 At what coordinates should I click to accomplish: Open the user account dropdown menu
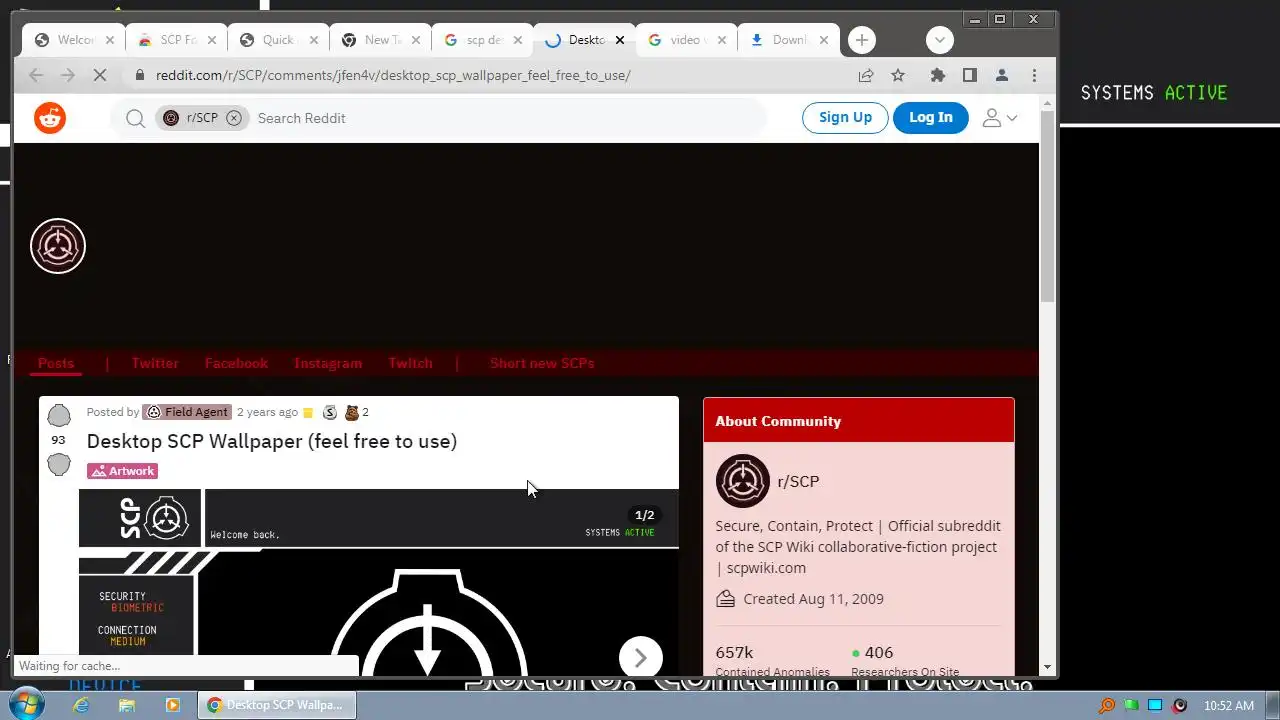(1000, 118)
